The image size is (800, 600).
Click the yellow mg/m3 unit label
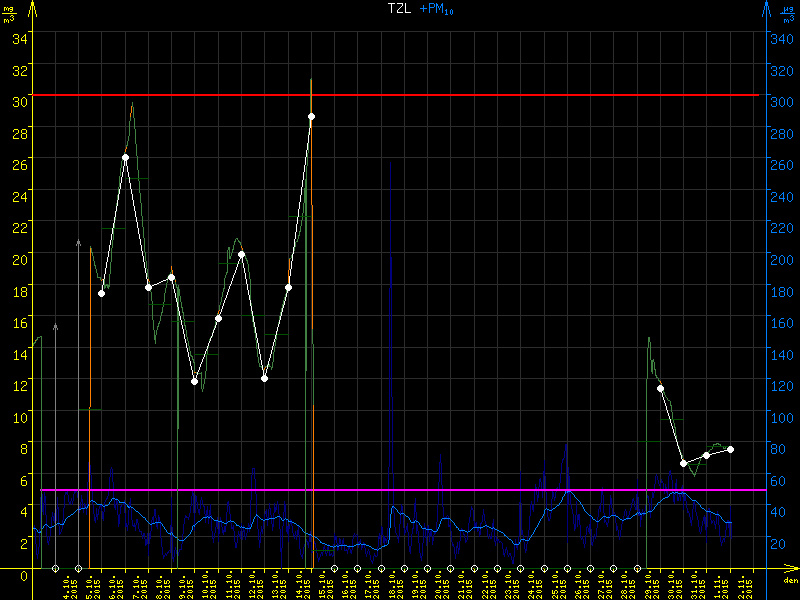(x=10, y=12)
